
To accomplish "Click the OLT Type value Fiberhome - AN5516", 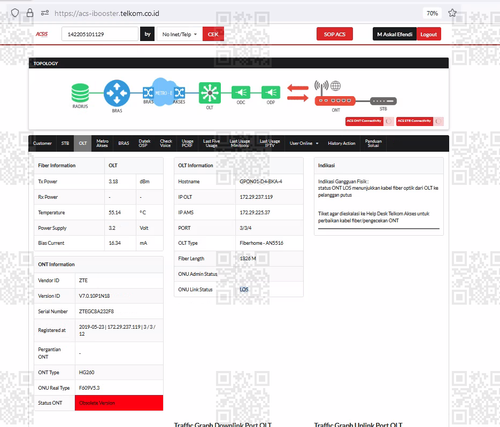I will coord(261,243).
